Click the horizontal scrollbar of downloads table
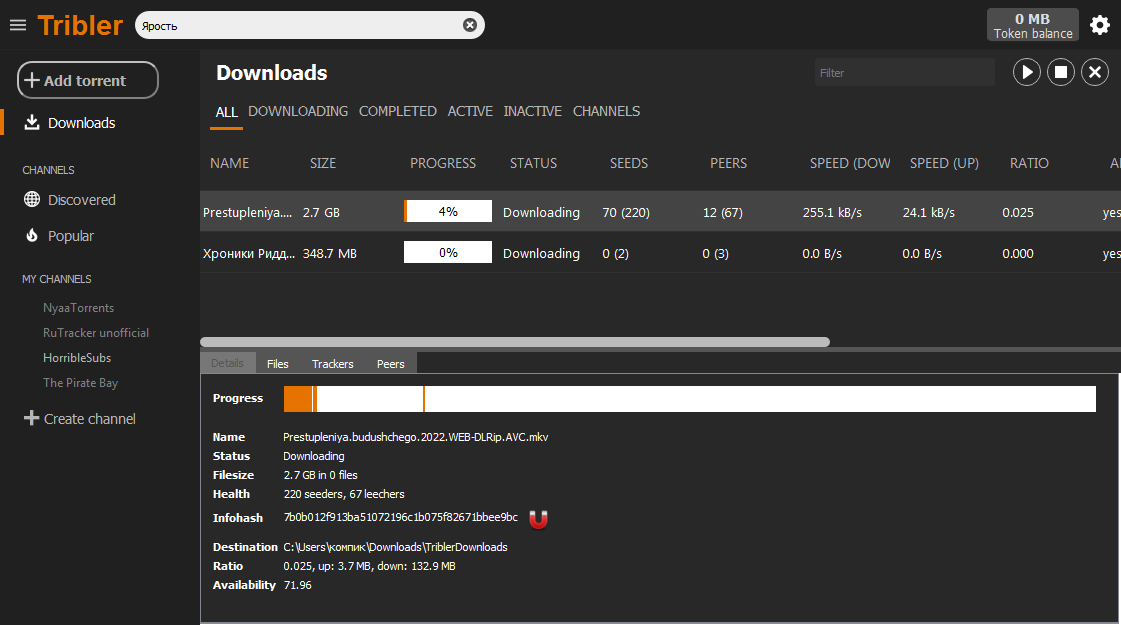 coord(515,342)
